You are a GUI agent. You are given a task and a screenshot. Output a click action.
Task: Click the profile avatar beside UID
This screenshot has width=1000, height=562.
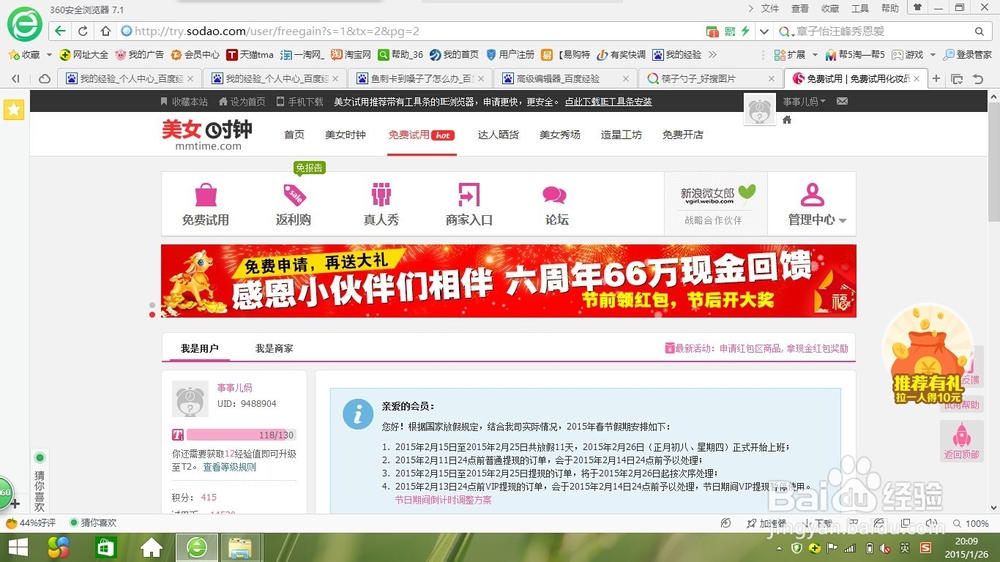pos(190,399)
